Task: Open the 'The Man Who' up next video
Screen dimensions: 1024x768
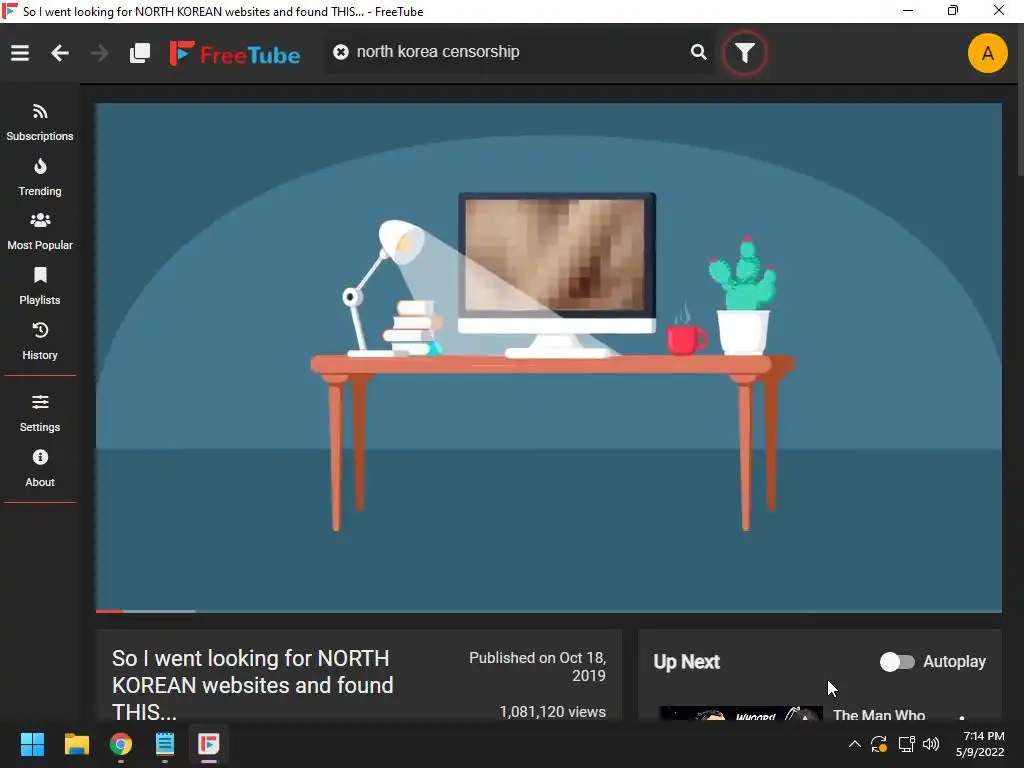Action: 878,715
